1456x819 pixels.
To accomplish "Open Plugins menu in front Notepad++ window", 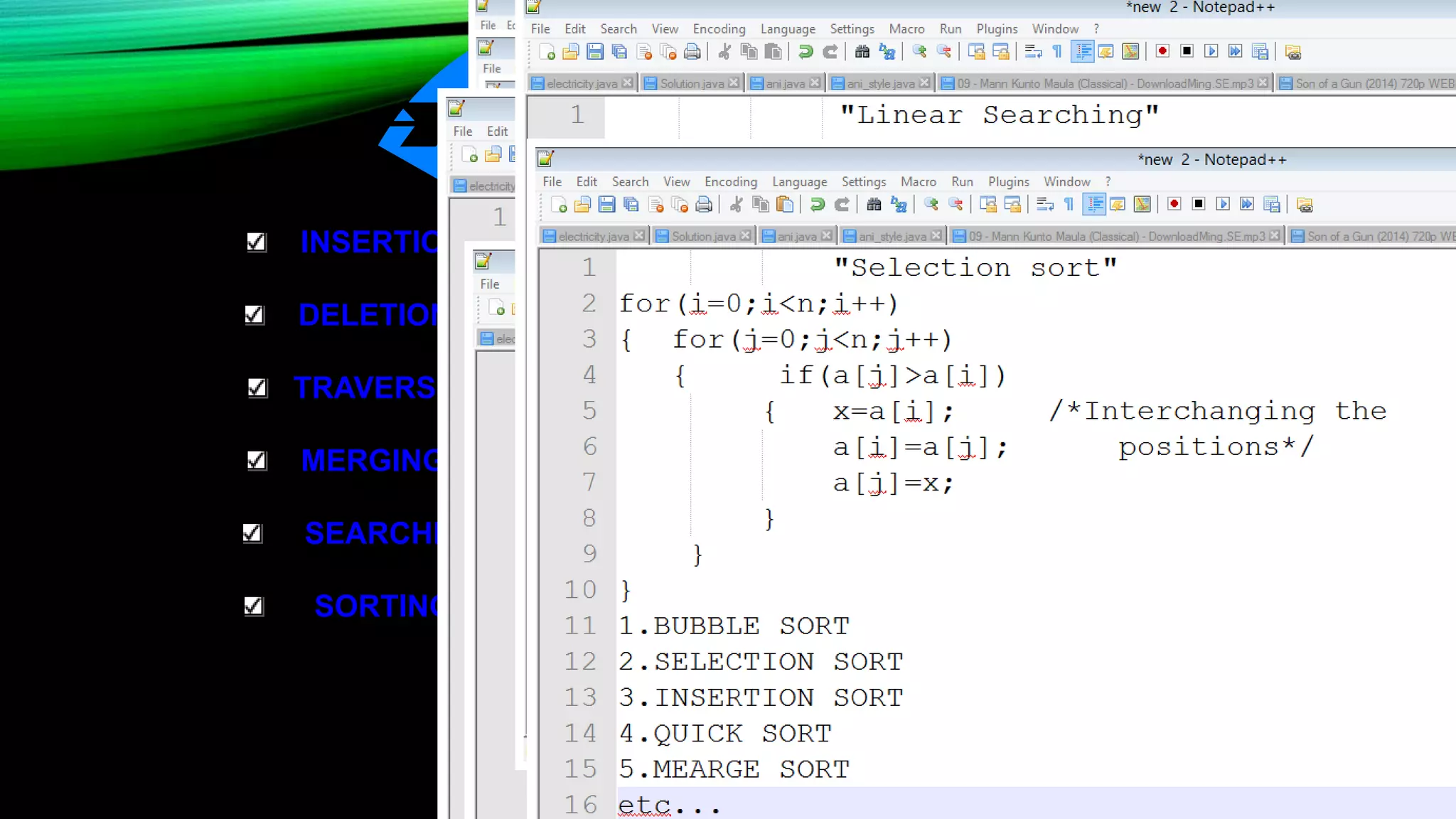I will pos(1008,182).
